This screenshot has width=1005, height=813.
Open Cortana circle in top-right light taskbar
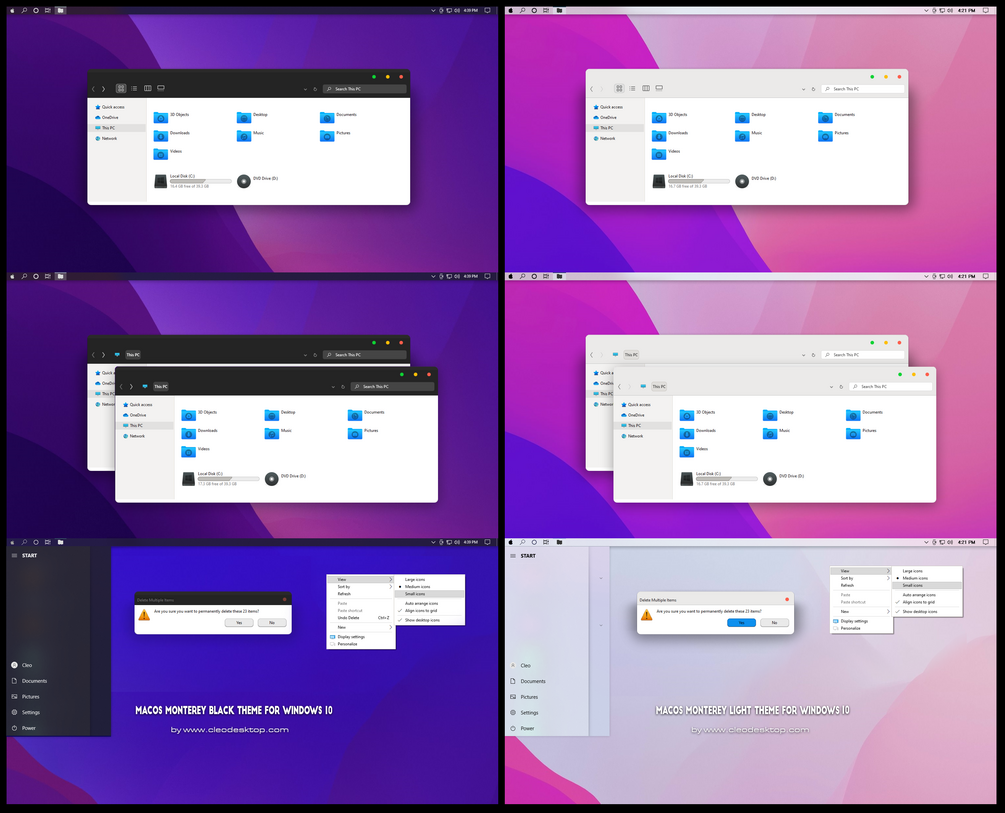coord(534,10)
